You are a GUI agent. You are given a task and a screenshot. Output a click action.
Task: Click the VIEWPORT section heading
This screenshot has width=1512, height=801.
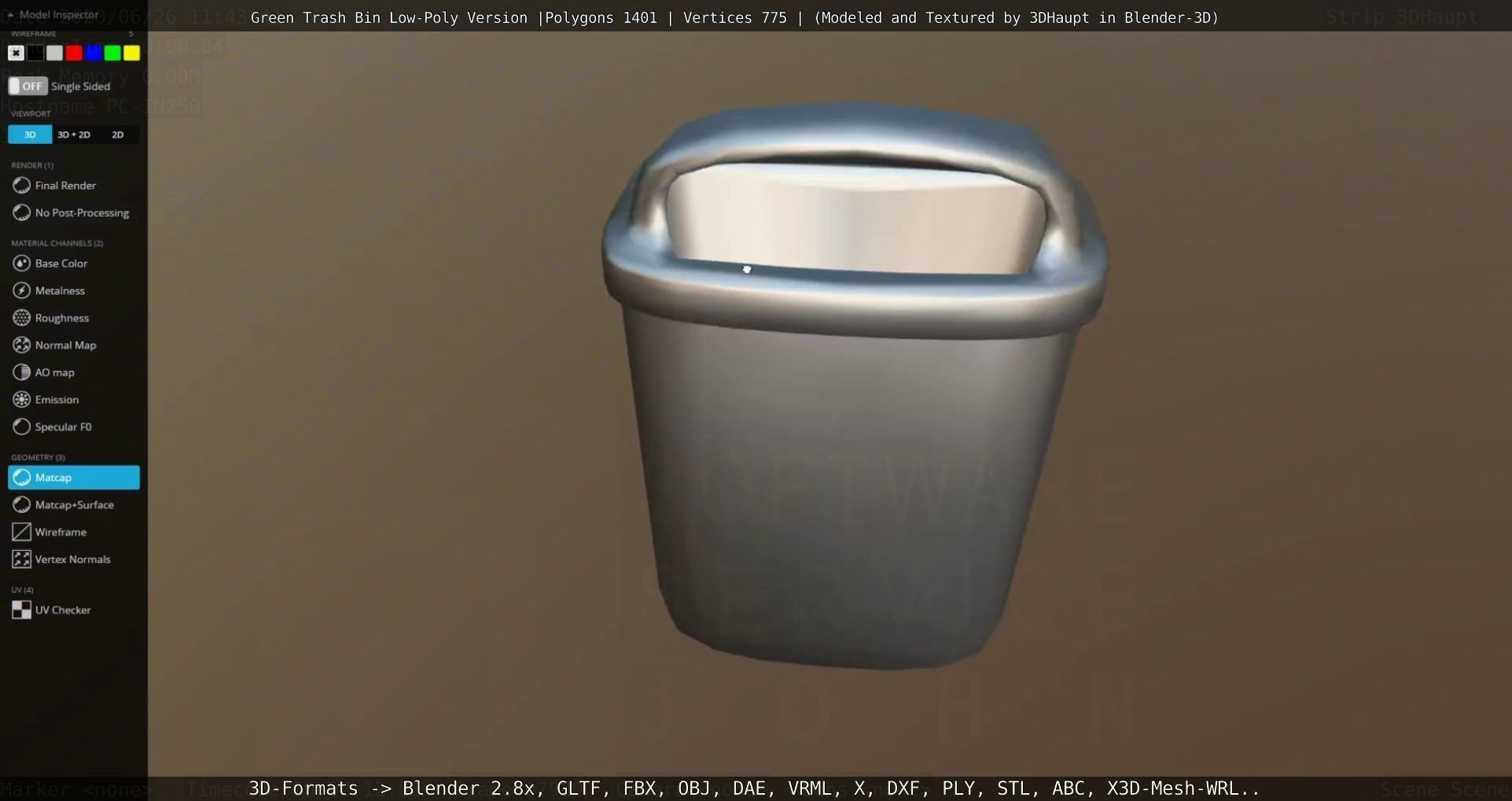31,114
